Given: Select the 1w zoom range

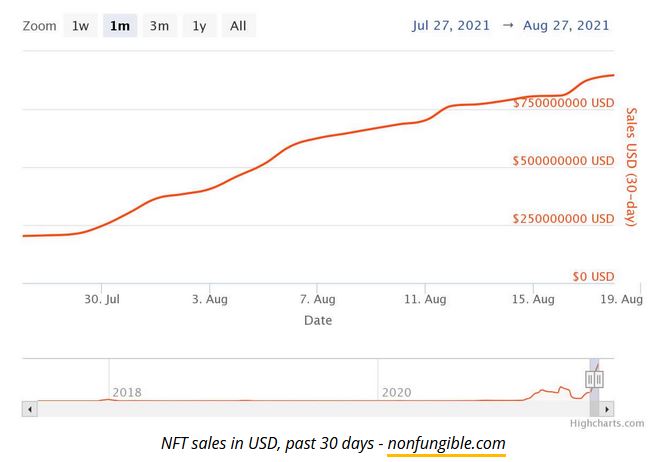Looking at the screenshot, I should 80,26.
